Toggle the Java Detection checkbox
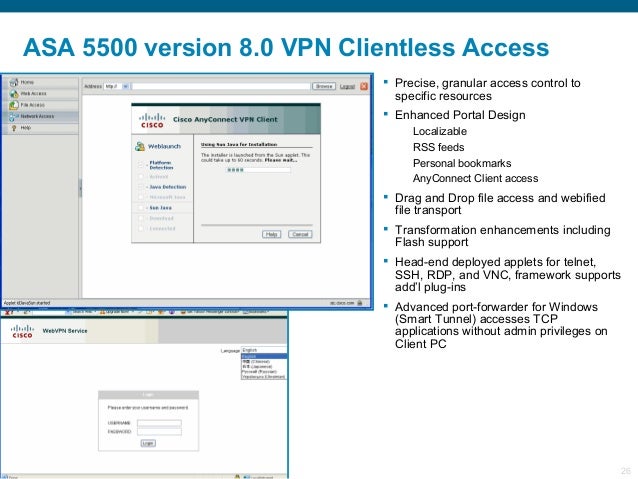The width and height of the screenshot is (638, 479). [141, 187]
